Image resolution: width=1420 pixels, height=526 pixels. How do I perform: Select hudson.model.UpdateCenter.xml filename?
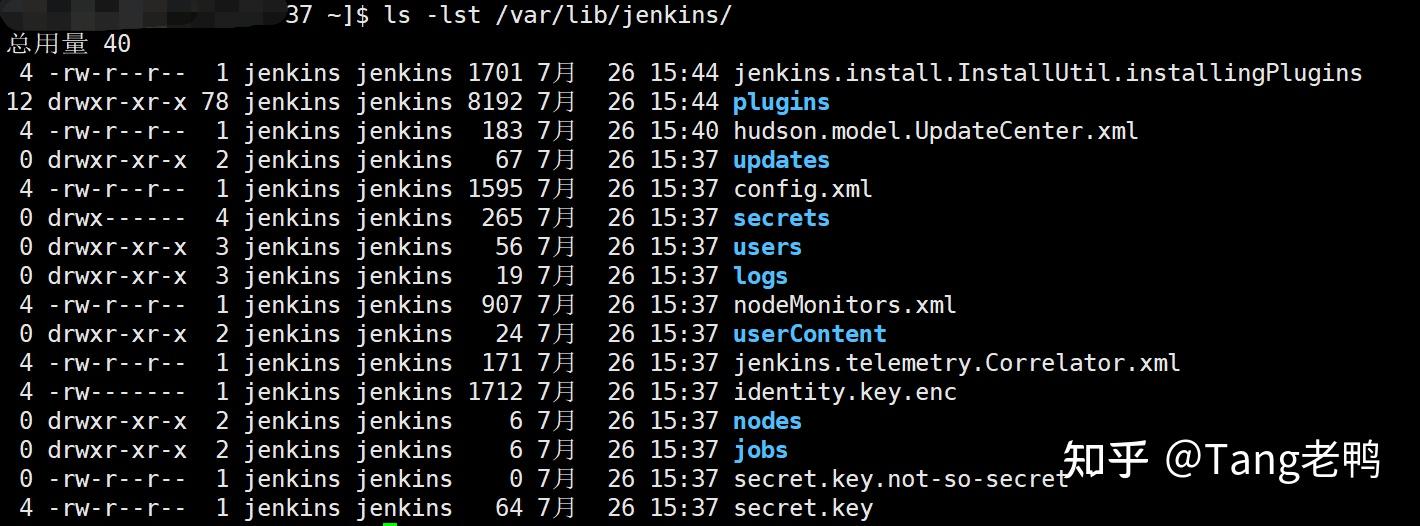936,131
